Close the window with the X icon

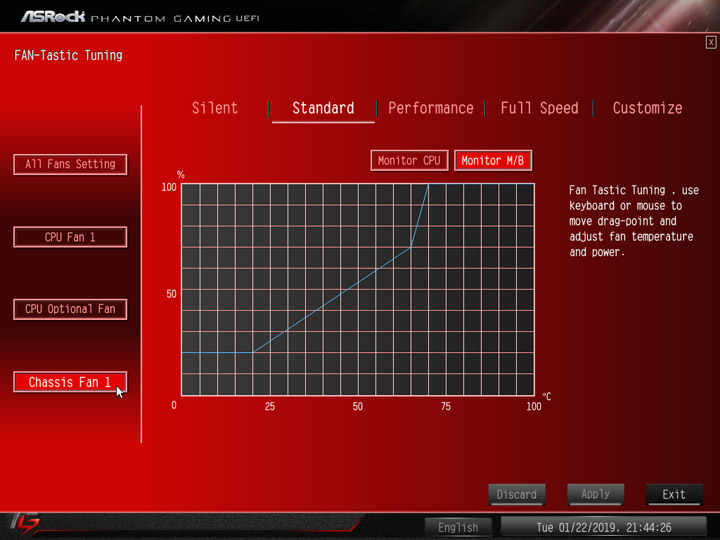(711, 43)
